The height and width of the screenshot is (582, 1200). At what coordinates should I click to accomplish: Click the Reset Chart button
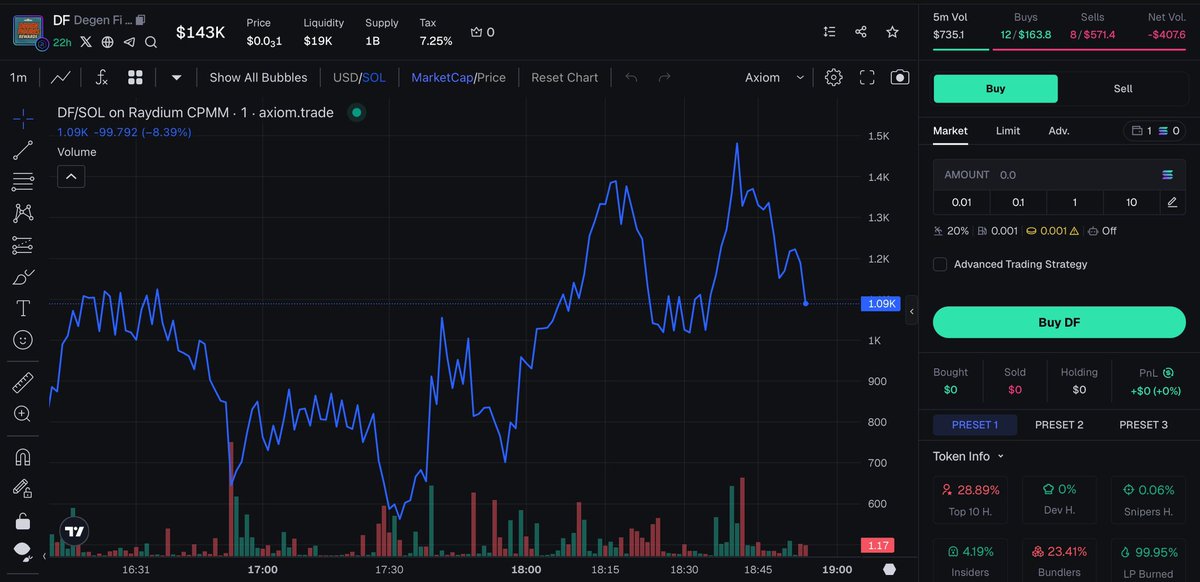click(565, 77)
